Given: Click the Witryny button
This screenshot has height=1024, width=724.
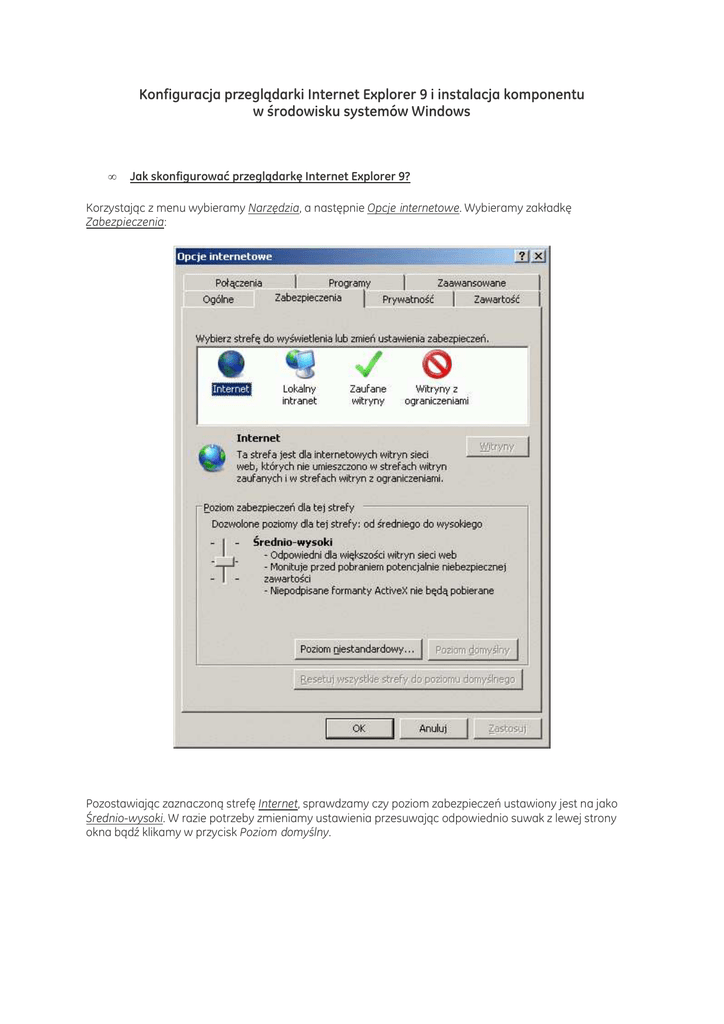Looking at the screenshot, I should tap(497, 447).
